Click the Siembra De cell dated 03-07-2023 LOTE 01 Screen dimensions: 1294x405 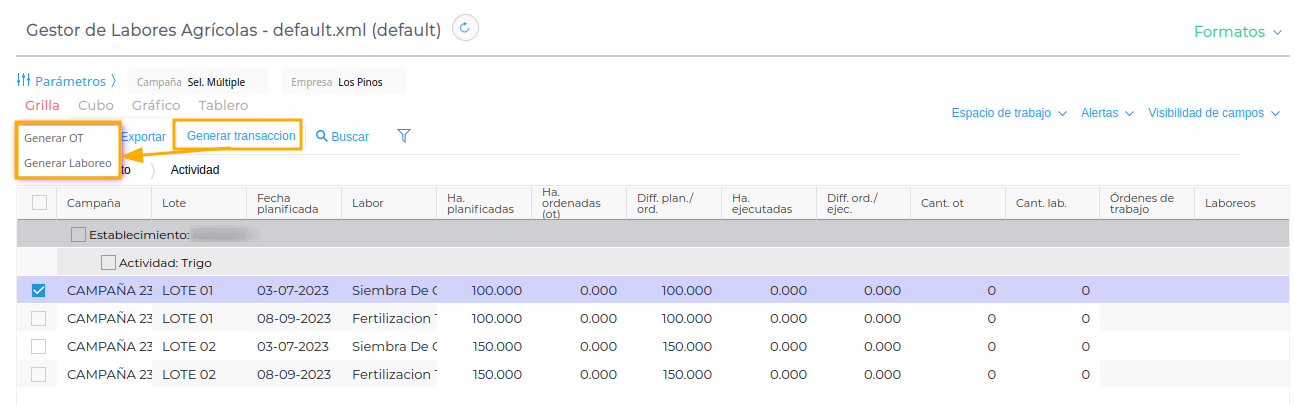click(394, 291)
